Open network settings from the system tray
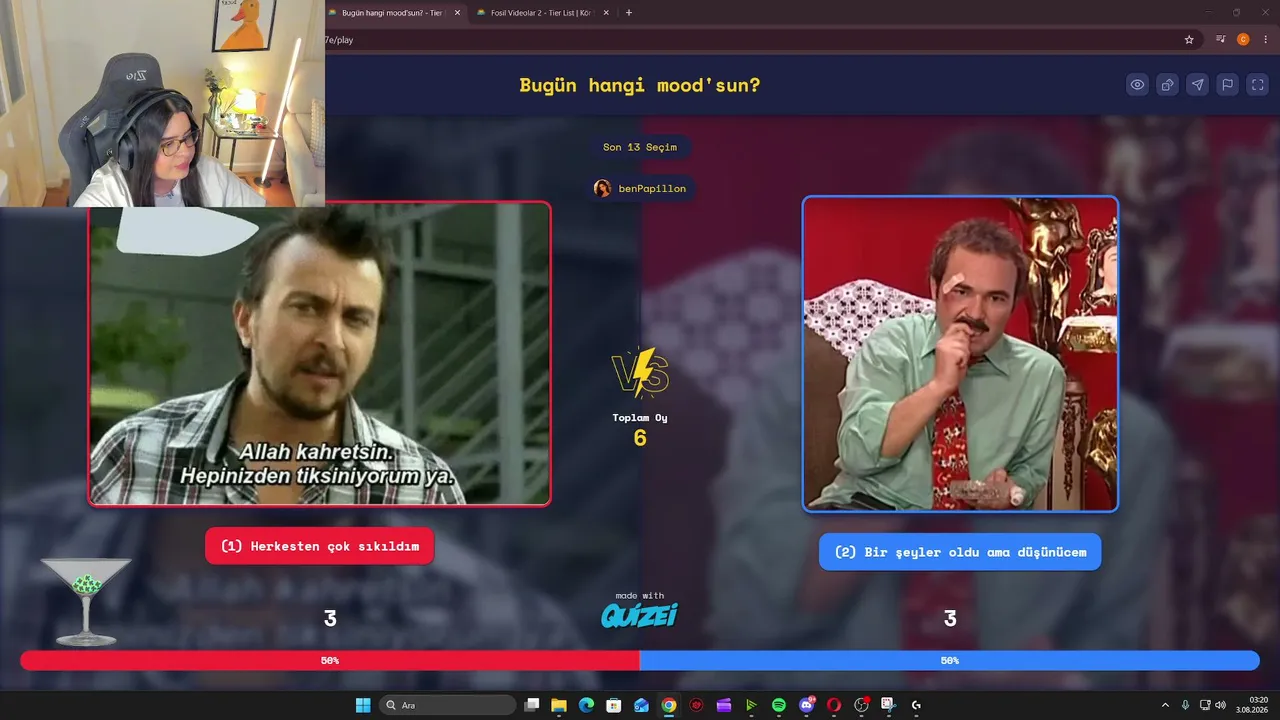Image resolution: width=1280 pixels, height=720 pixels. click(x=1205, y=705)
